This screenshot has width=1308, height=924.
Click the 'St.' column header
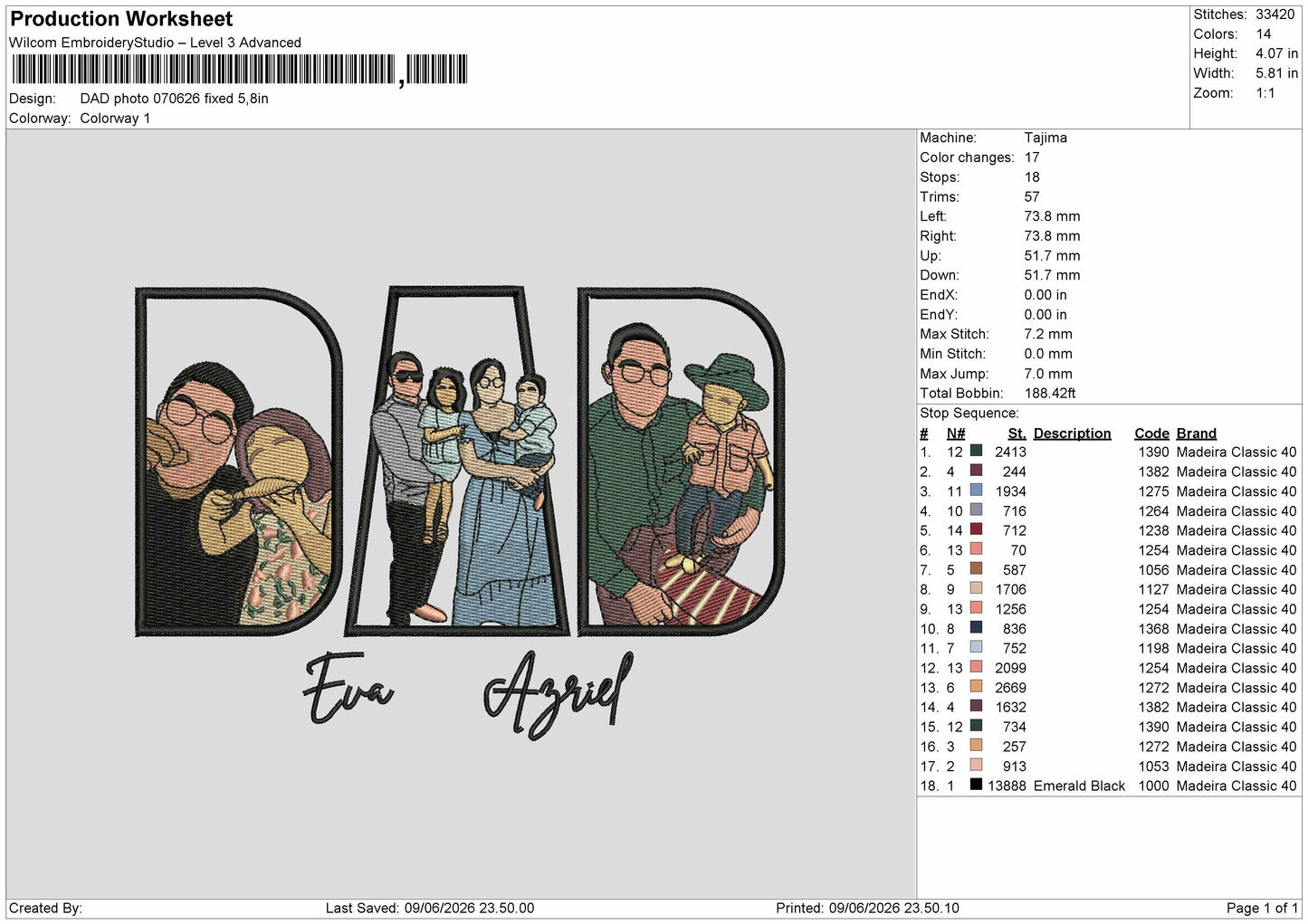click(x=1017, y=433)
